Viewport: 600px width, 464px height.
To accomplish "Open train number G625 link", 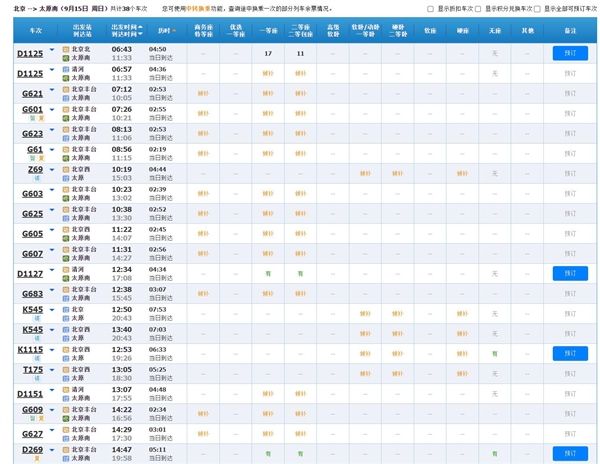I will (x=33, y=213).
